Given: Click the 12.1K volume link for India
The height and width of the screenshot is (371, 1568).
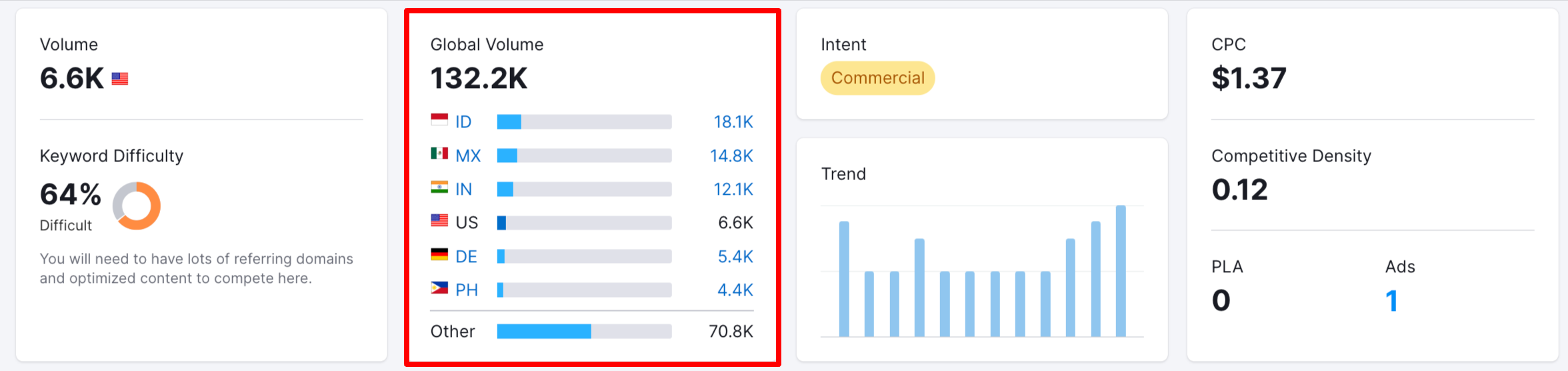Looking at the screenshot, I should [x=733, y=190].
